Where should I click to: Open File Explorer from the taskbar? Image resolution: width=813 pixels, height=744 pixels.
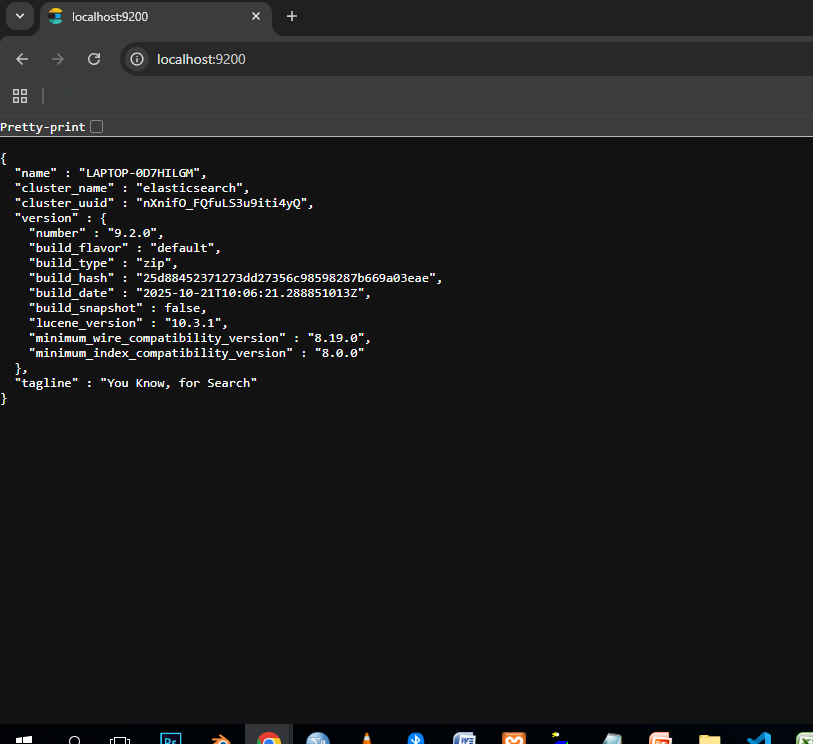709,739
